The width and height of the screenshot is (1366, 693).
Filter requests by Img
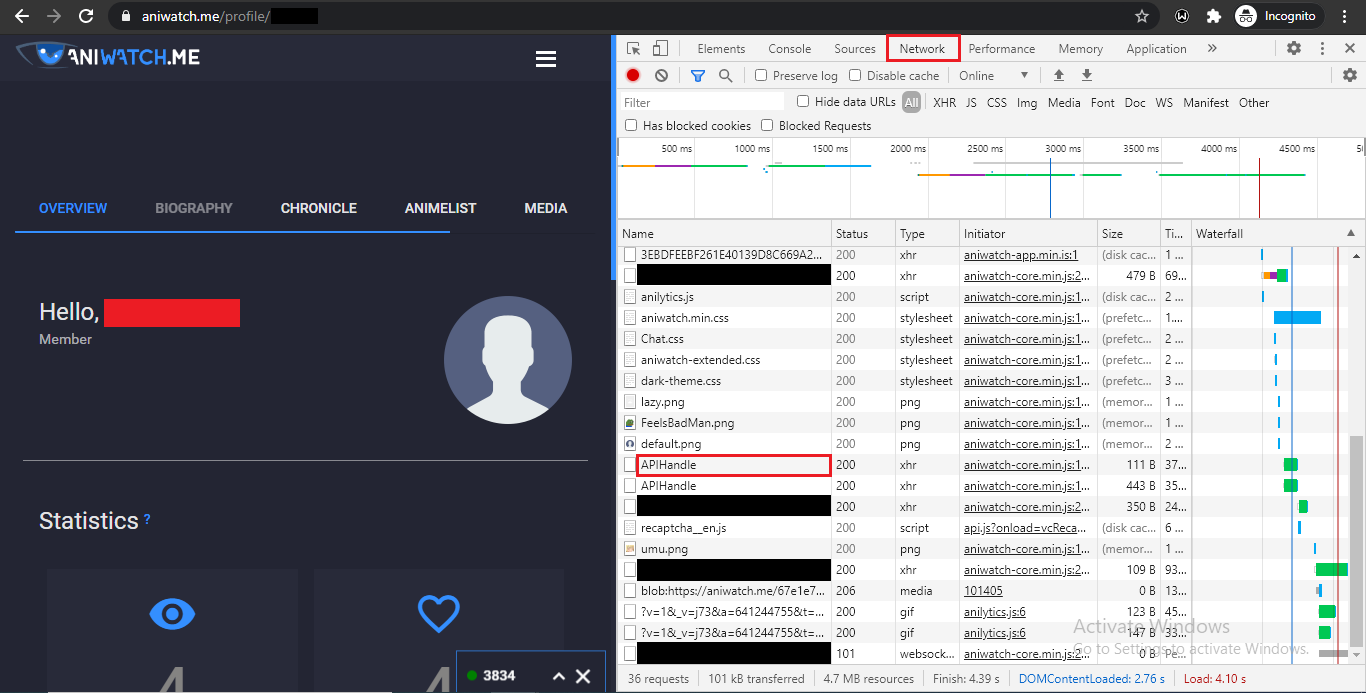click(1027, 102)
